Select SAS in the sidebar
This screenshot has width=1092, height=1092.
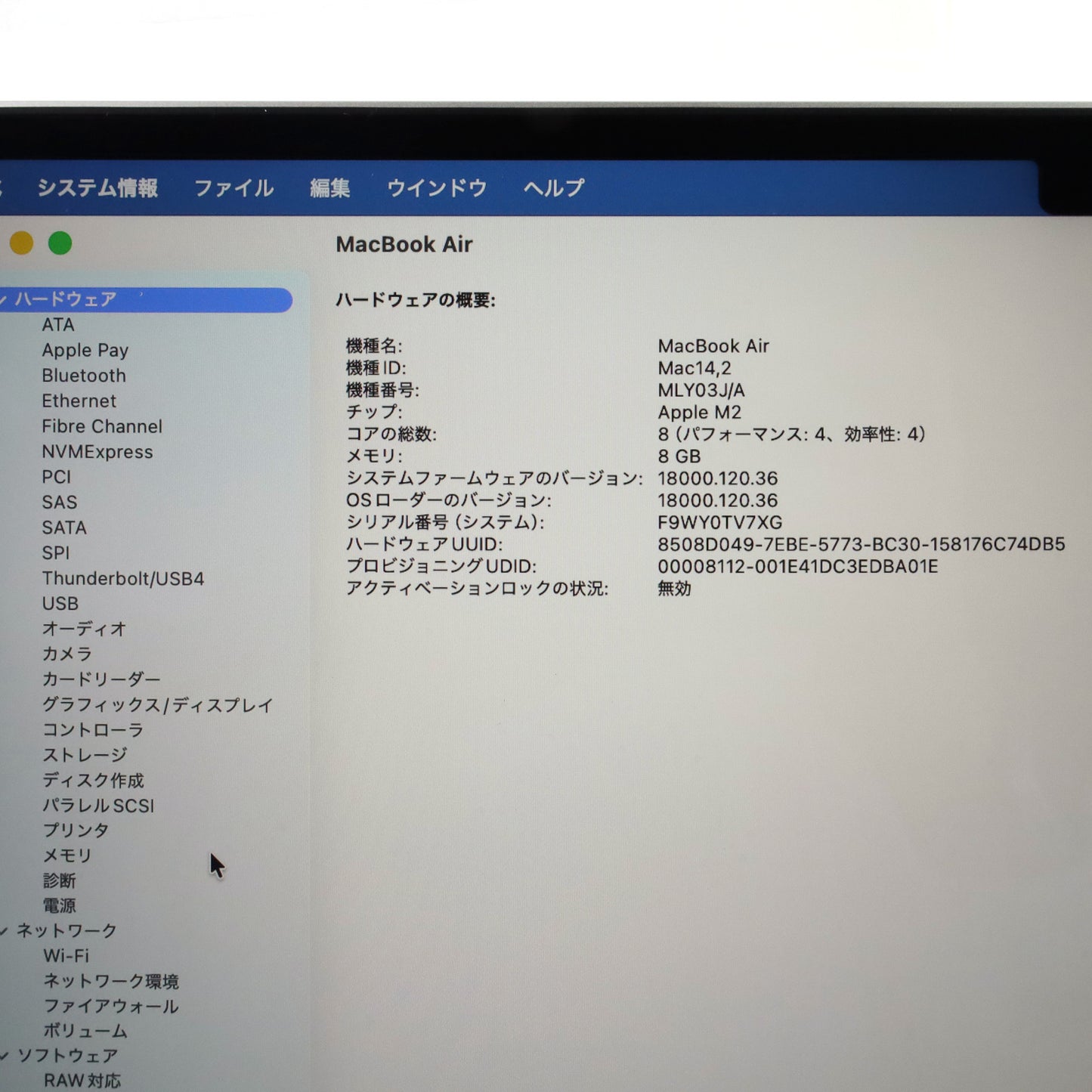point(60,503)
